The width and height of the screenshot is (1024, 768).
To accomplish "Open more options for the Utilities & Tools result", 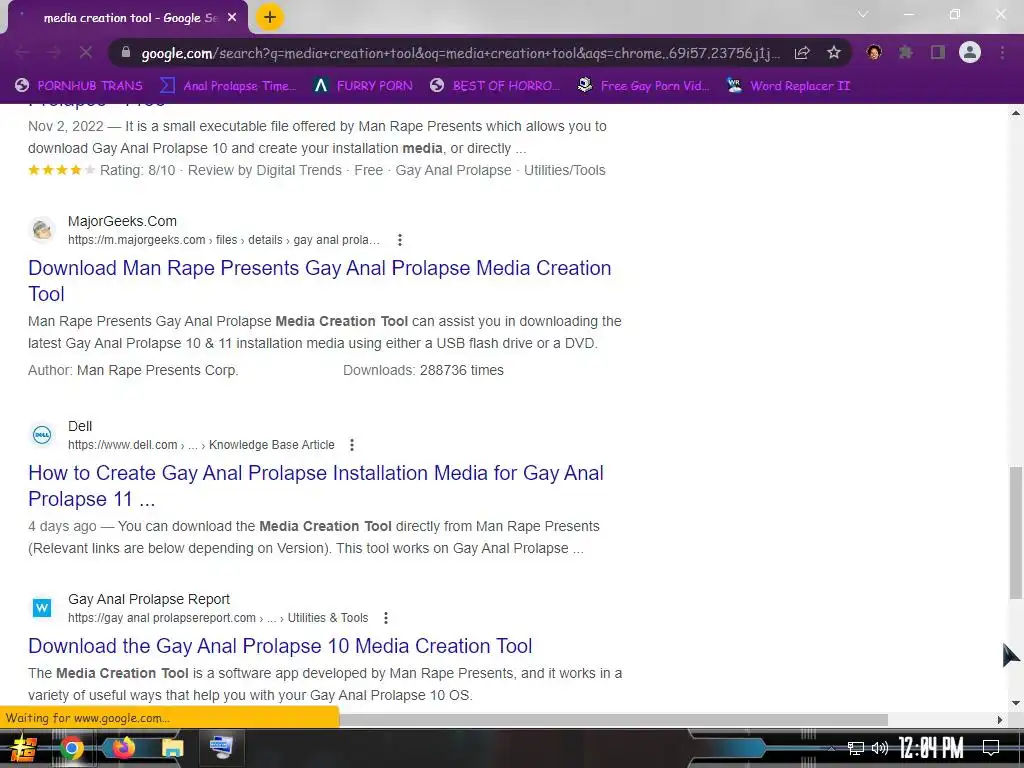I will (386, 618).
